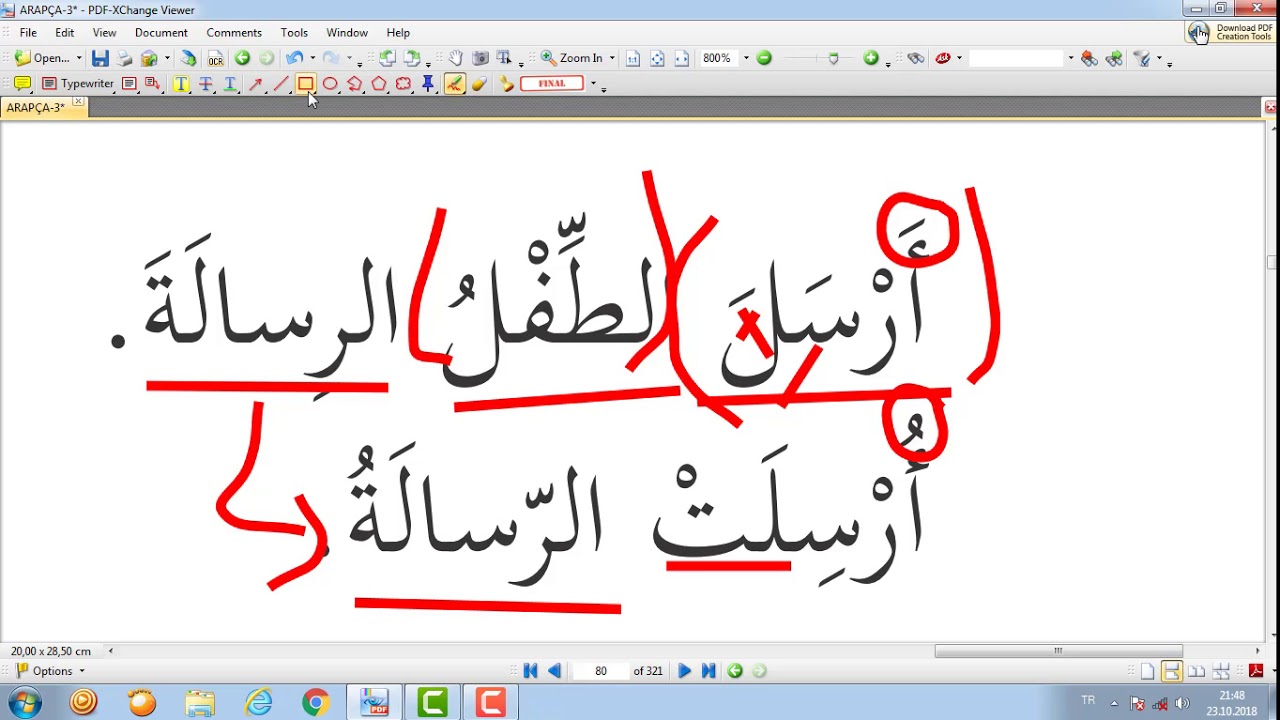This screenshot has width=1280, height=720.
Task: Go to the previous page
Action: (x=555, y=671)
